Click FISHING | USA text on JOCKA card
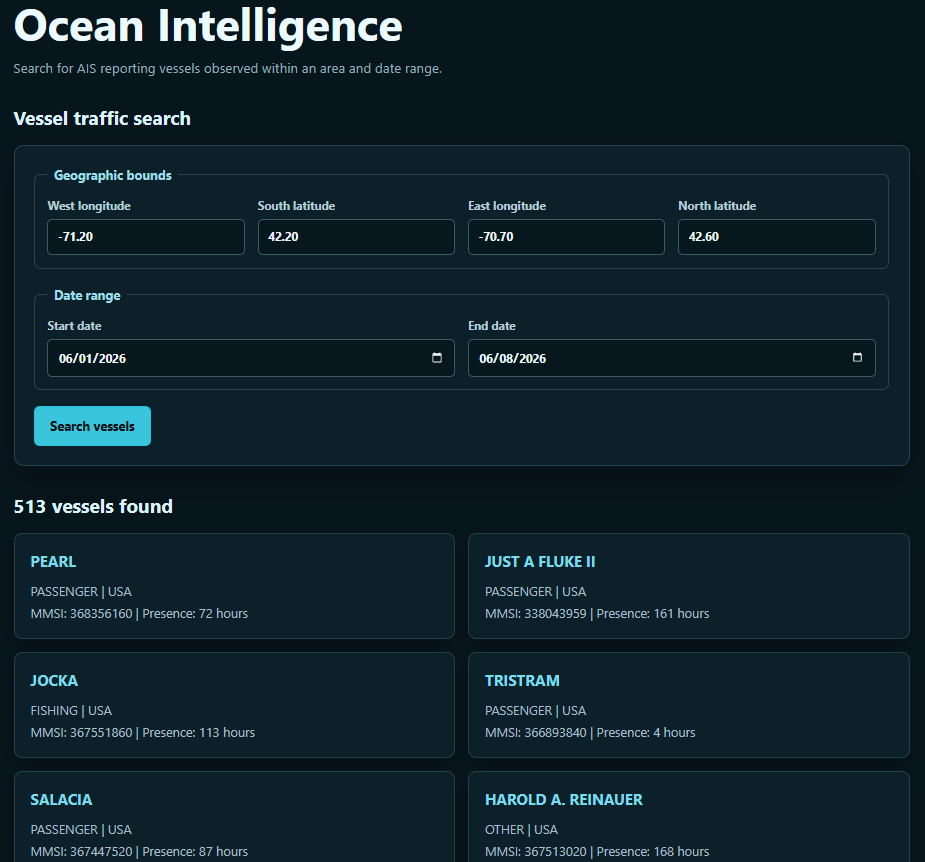This screenshot has width=925, height=862. click(71, 711)
